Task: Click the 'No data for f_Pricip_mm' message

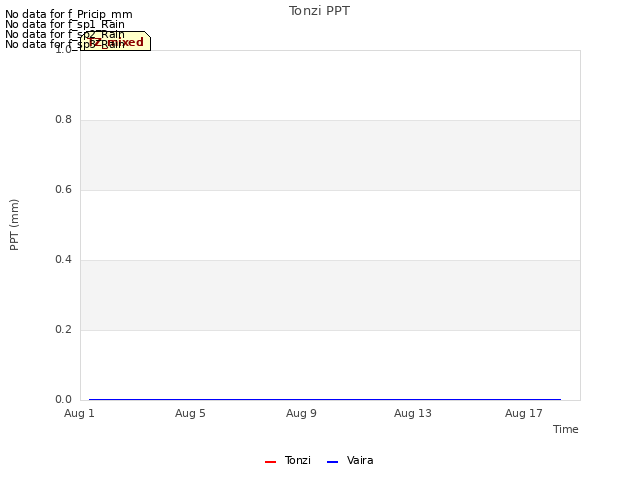Action: pos(69,14)
